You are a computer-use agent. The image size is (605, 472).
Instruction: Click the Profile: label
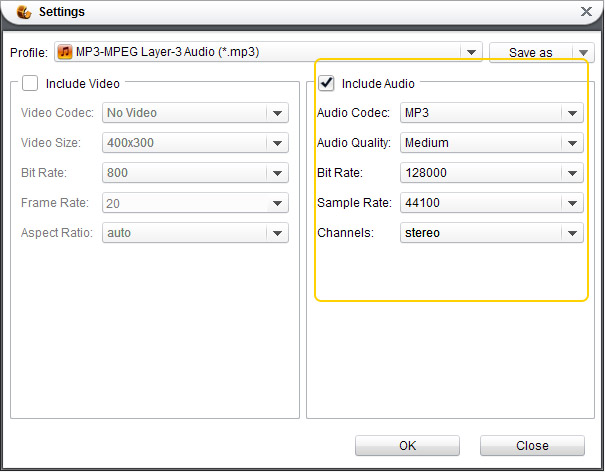point(29,52)
